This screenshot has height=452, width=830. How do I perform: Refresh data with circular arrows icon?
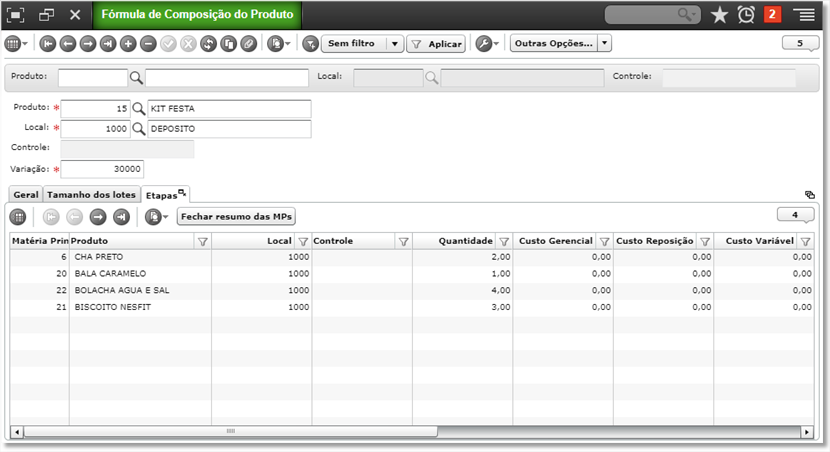coord(209,44)
